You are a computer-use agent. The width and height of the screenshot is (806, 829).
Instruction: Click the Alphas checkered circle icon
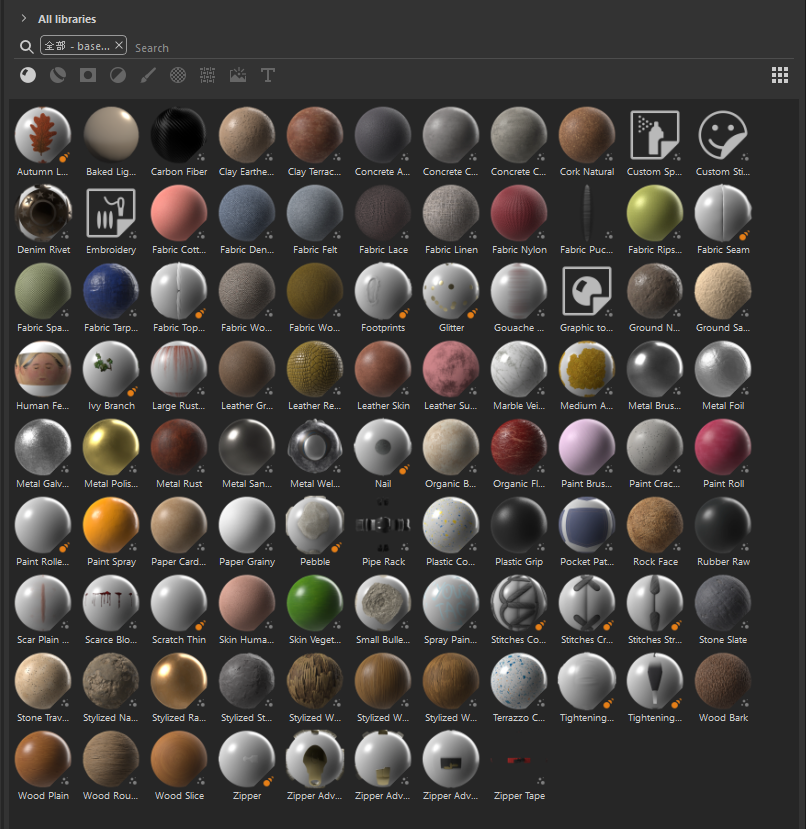tap(178, 75)
